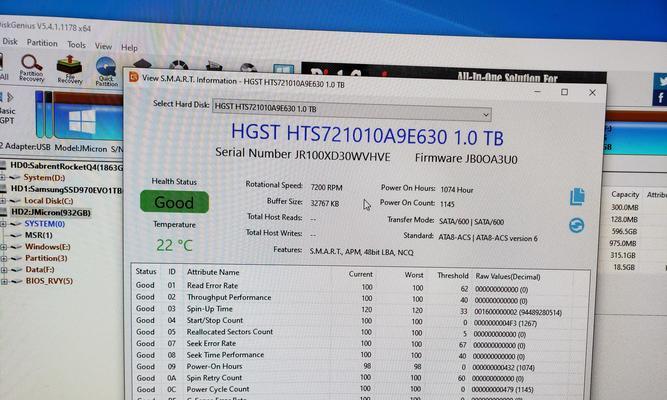Select Local Disk(C:) in the tree
The width and height of the screenshot is (667, 400).
point(48,200)
